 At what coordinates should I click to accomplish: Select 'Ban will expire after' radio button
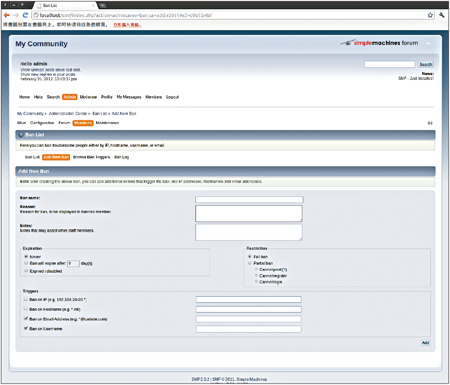point(26,263)
